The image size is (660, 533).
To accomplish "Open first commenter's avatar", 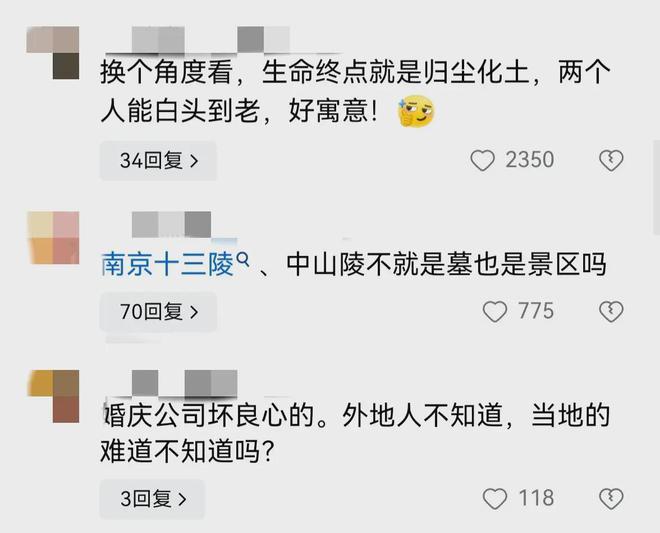I will pyautogui.click(x=53, y=53).
